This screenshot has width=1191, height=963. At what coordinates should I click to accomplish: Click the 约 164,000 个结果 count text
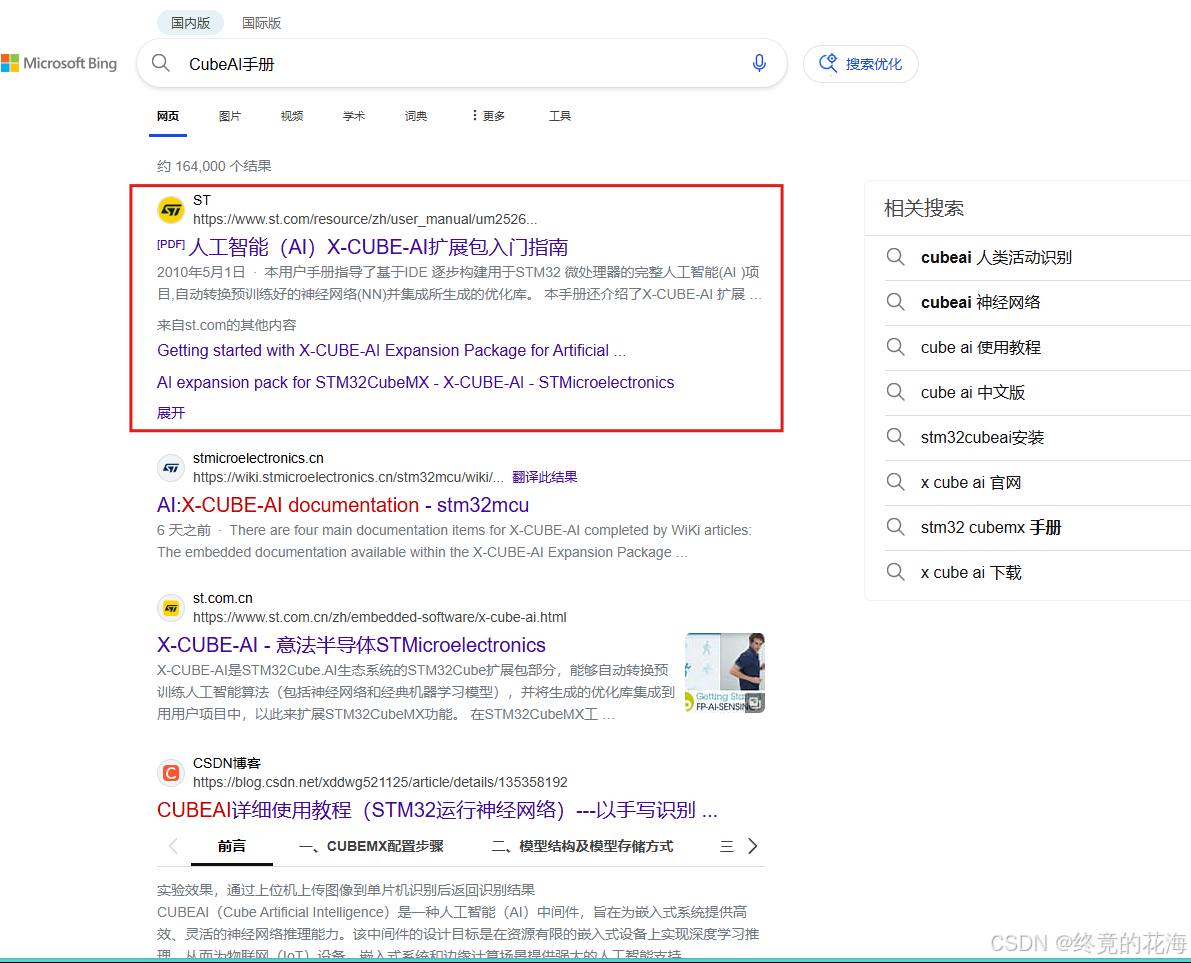(x=214, y=166)
